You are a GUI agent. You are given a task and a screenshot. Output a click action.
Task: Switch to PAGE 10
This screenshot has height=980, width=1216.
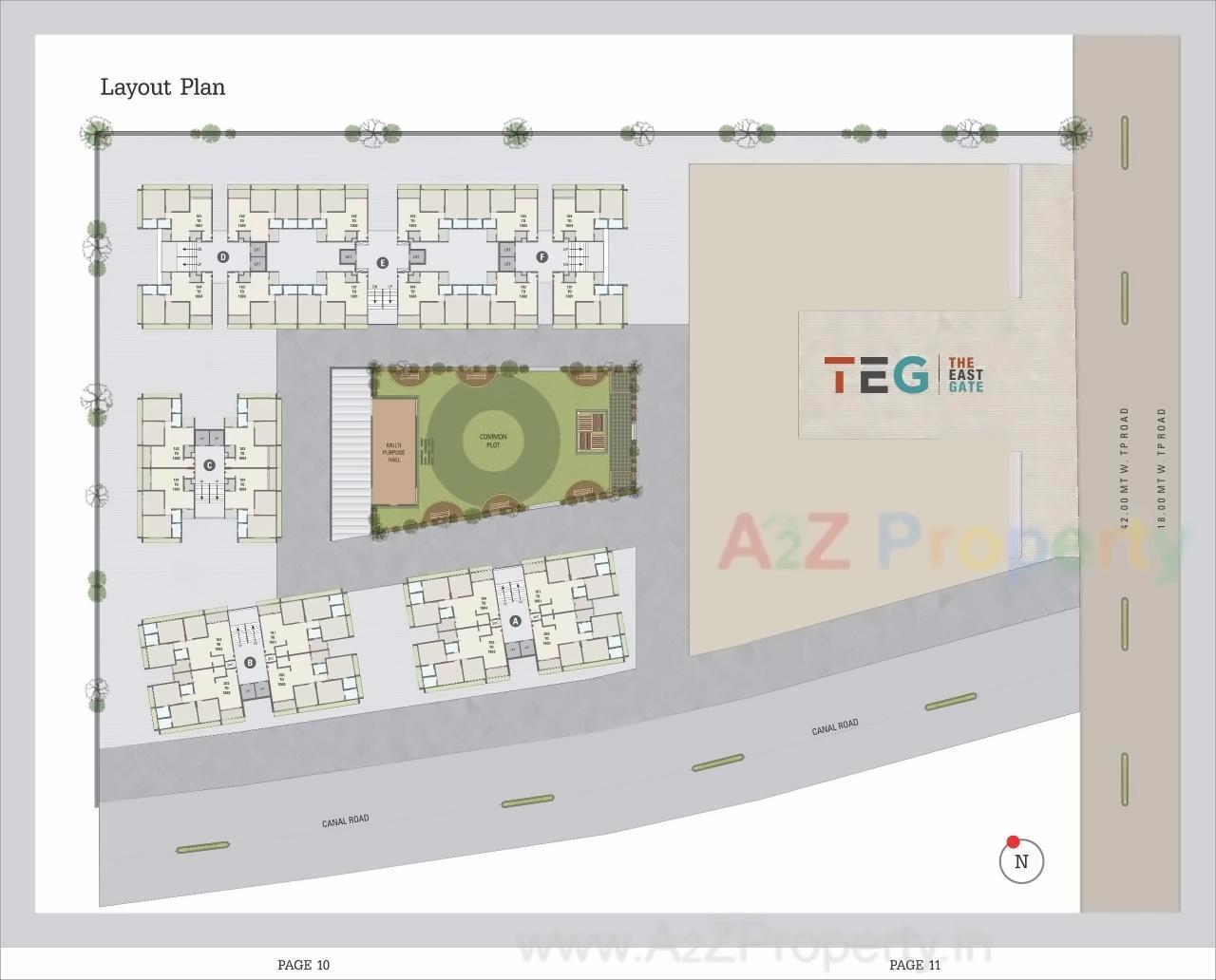tap(303, 965)
